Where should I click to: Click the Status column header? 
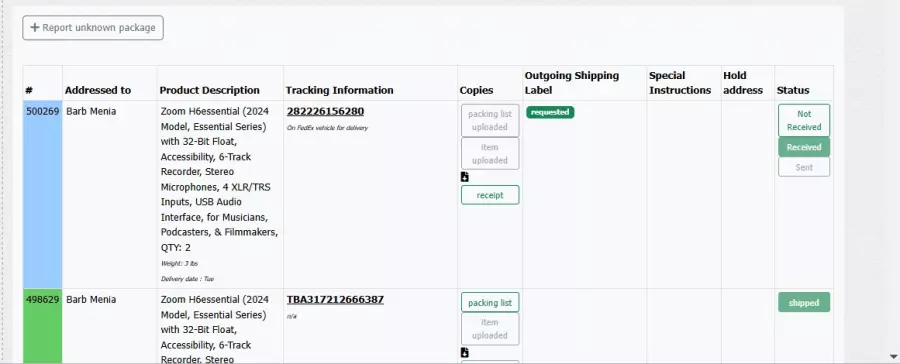click(793, 90)
